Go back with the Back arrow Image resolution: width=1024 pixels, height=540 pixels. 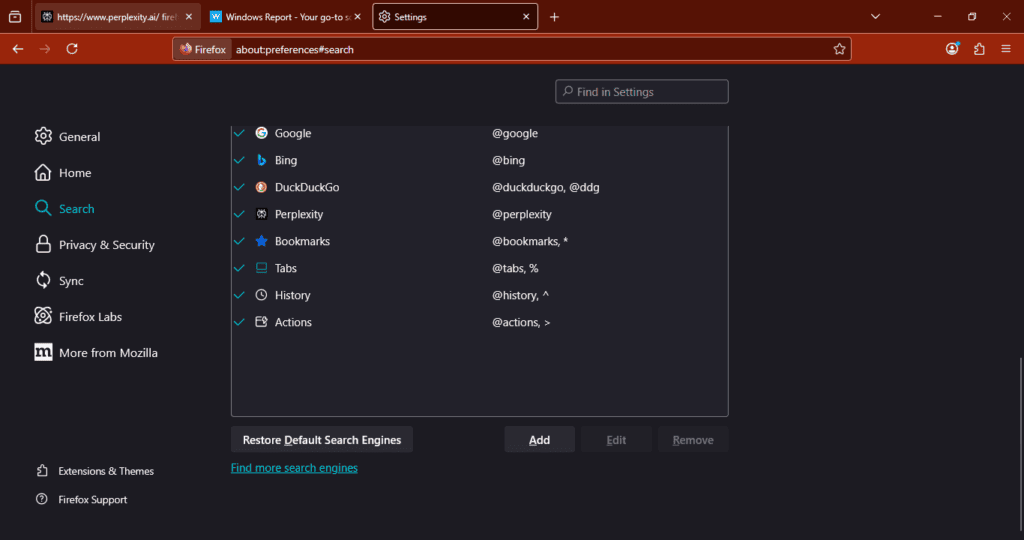[x=18, y=49]
